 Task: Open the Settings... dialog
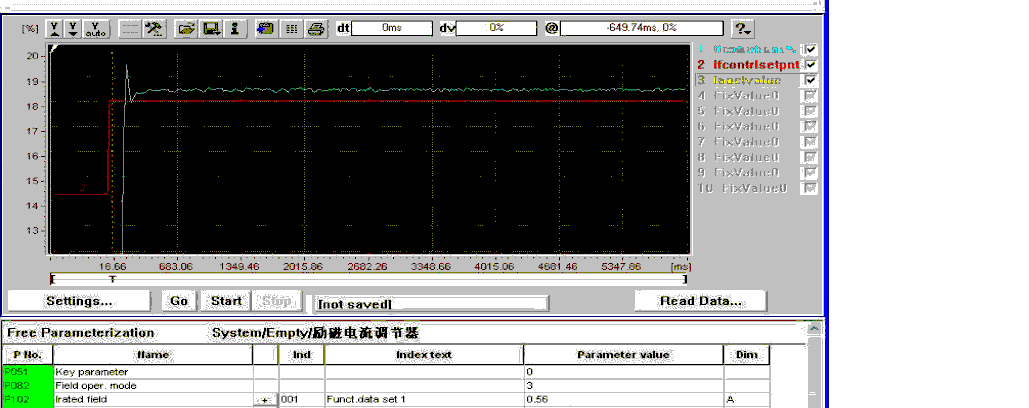coord(79,301)
